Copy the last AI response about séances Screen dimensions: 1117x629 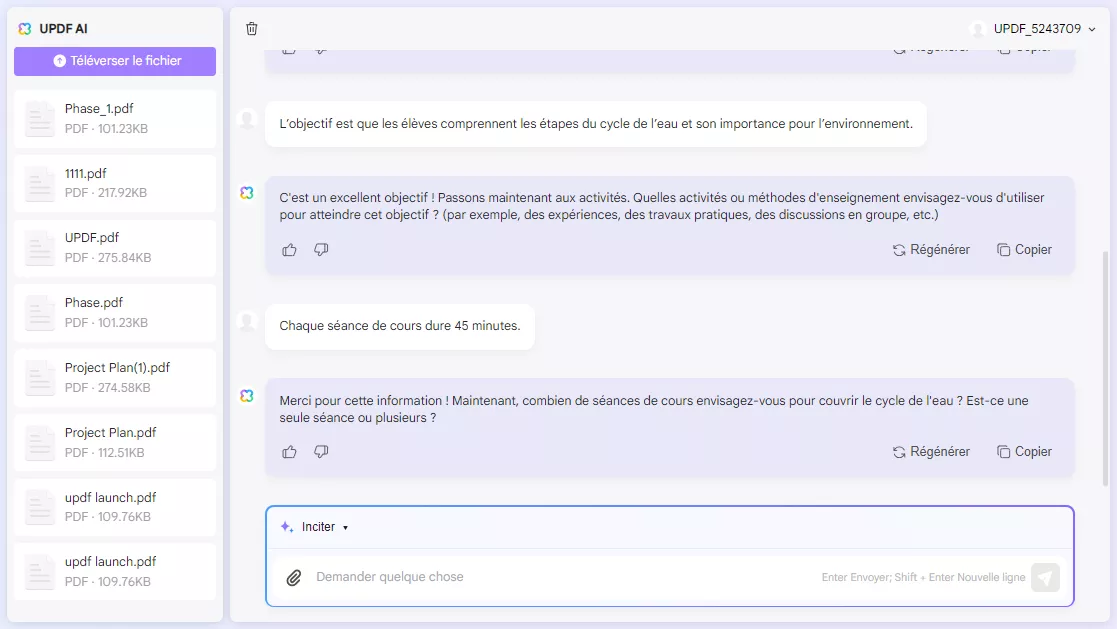1024,451
